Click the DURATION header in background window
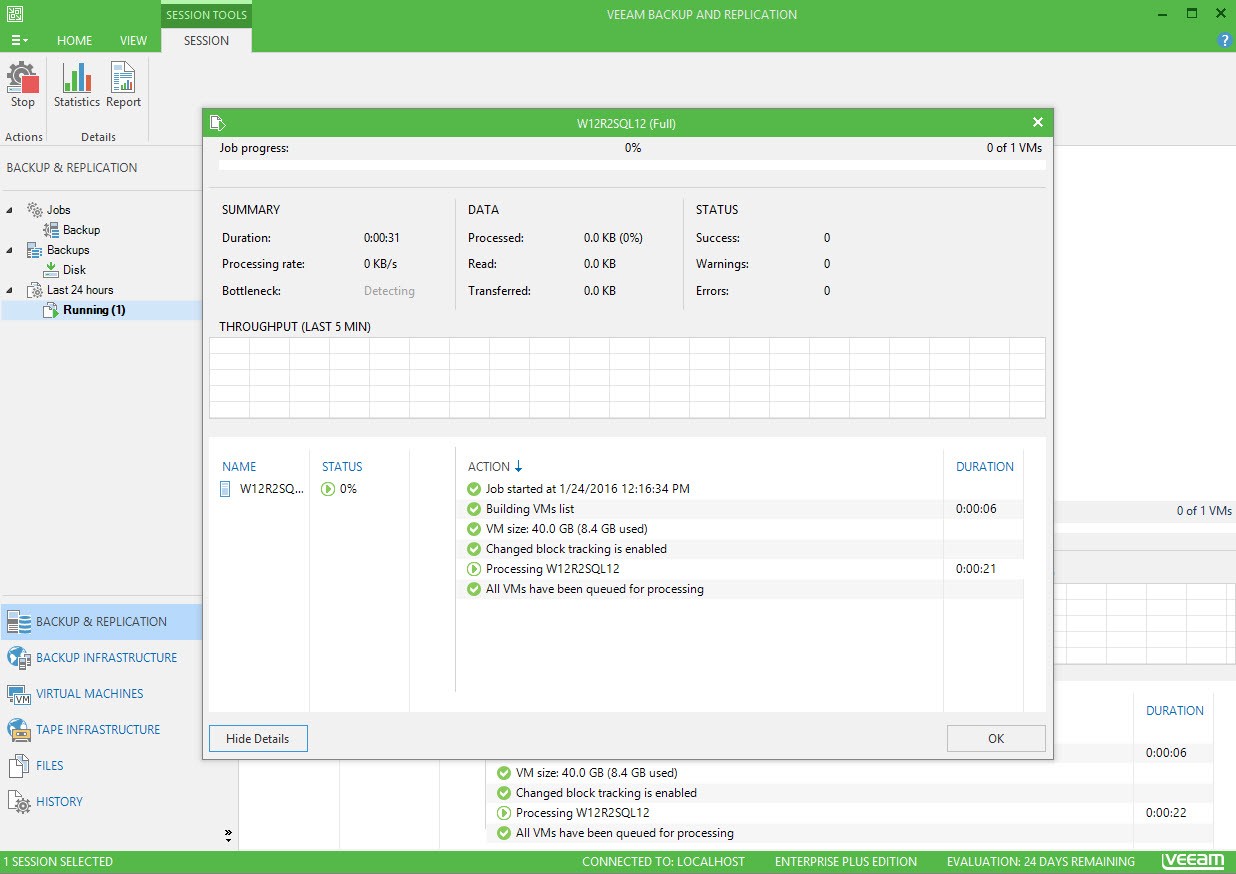 (x=1175, y=711)
